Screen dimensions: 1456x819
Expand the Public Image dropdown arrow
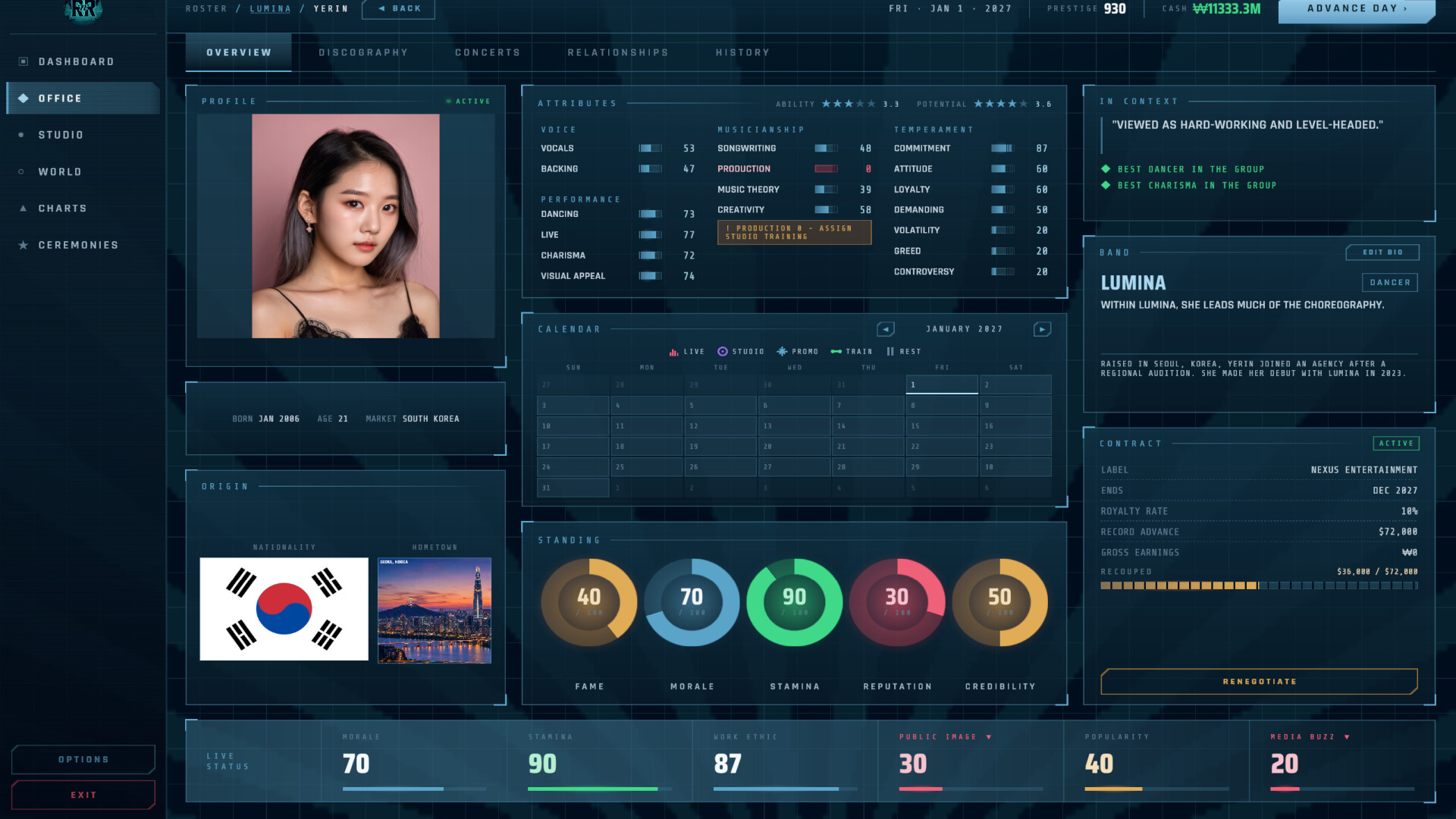click(989, 737)
